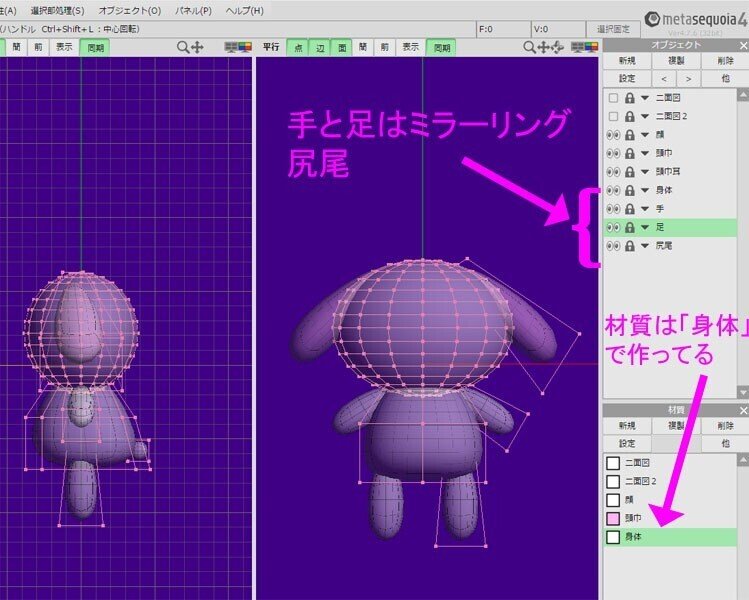Click the gray monitor layout icon in the right viewport
Screen dimensions: 749x600
coord(577,47)
